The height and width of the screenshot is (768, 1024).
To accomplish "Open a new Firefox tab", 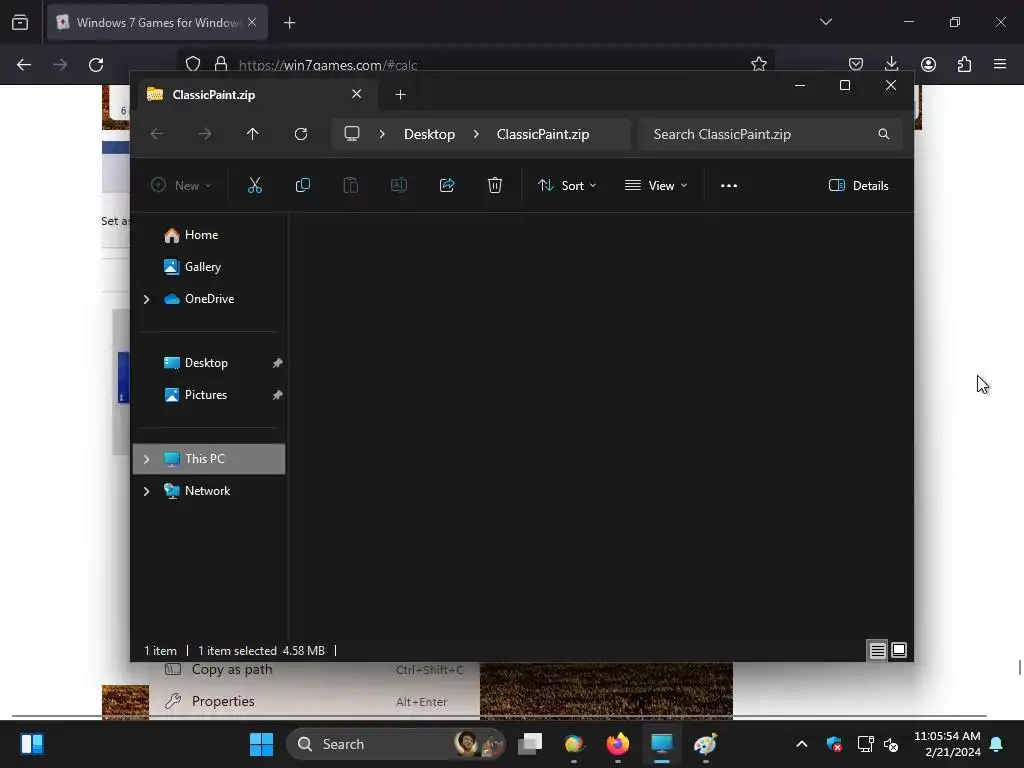I will tap(289, 23).
